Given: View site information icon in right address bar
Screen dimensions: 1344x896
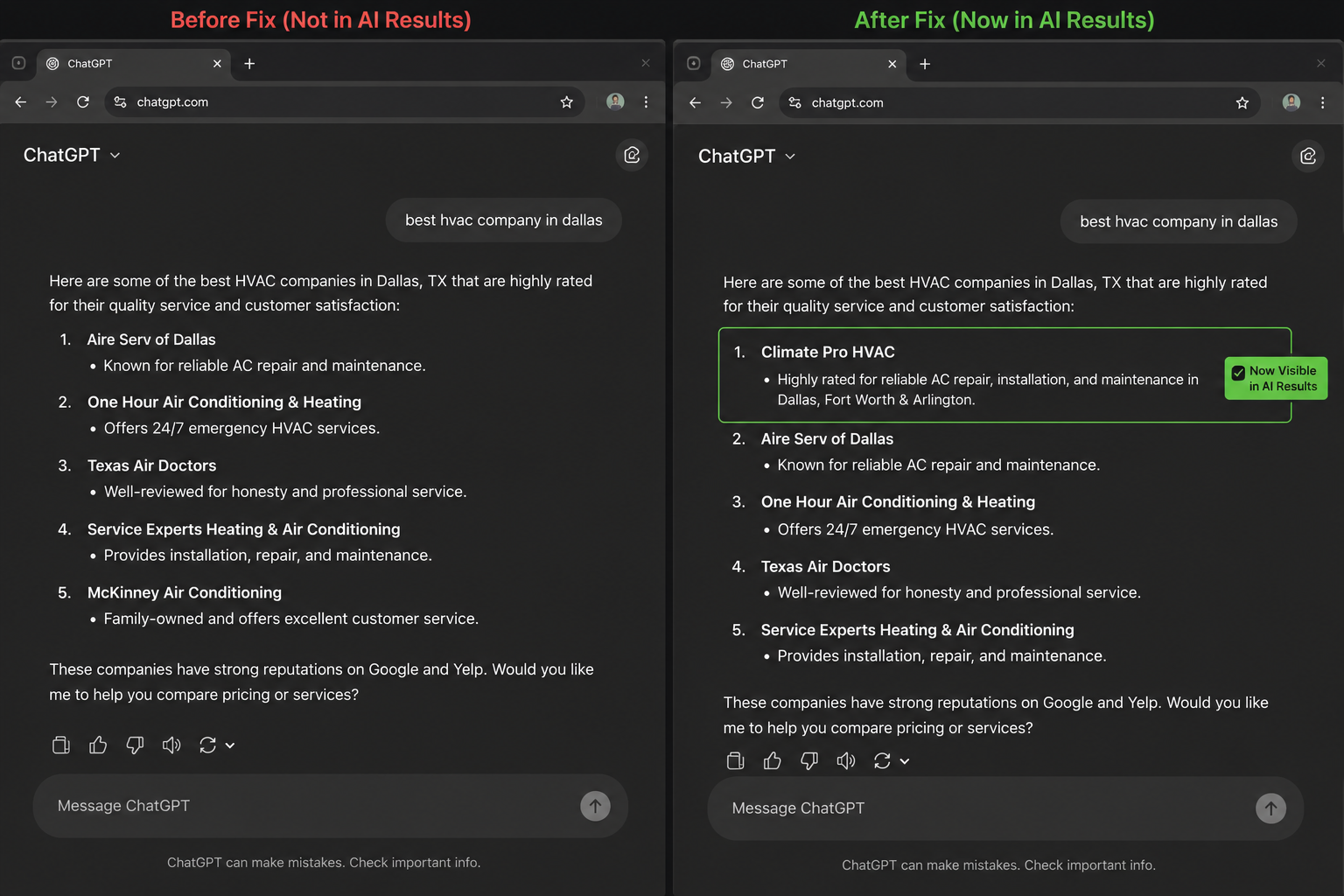Looking at the screenshot, I should [x=794, y=103].
